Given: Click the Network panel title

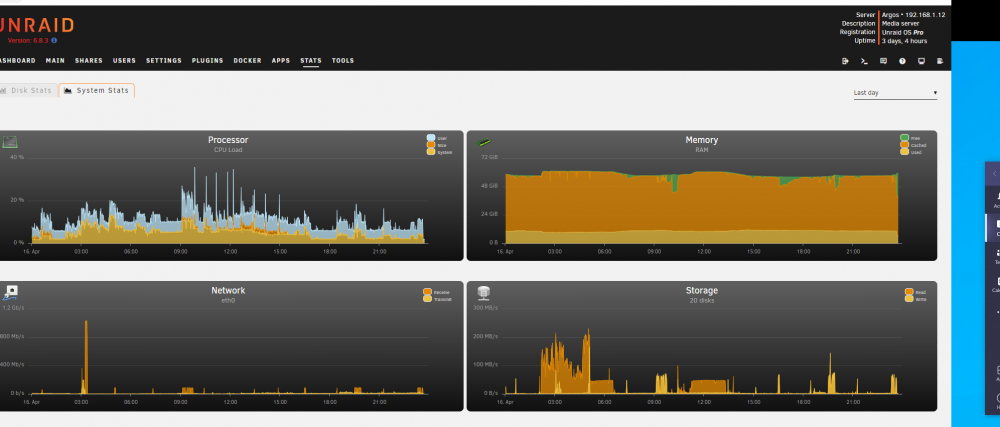Looking at the screenshot, I should [x=228, y=291].
